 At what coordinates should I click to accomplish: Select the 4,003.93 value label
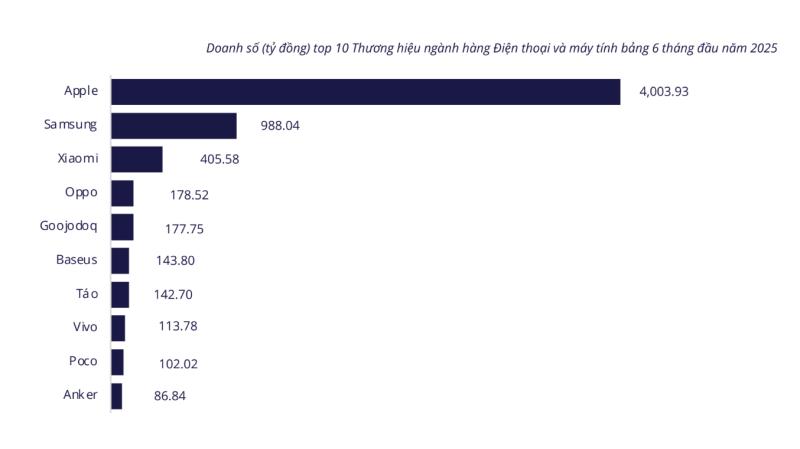(664, 92)
